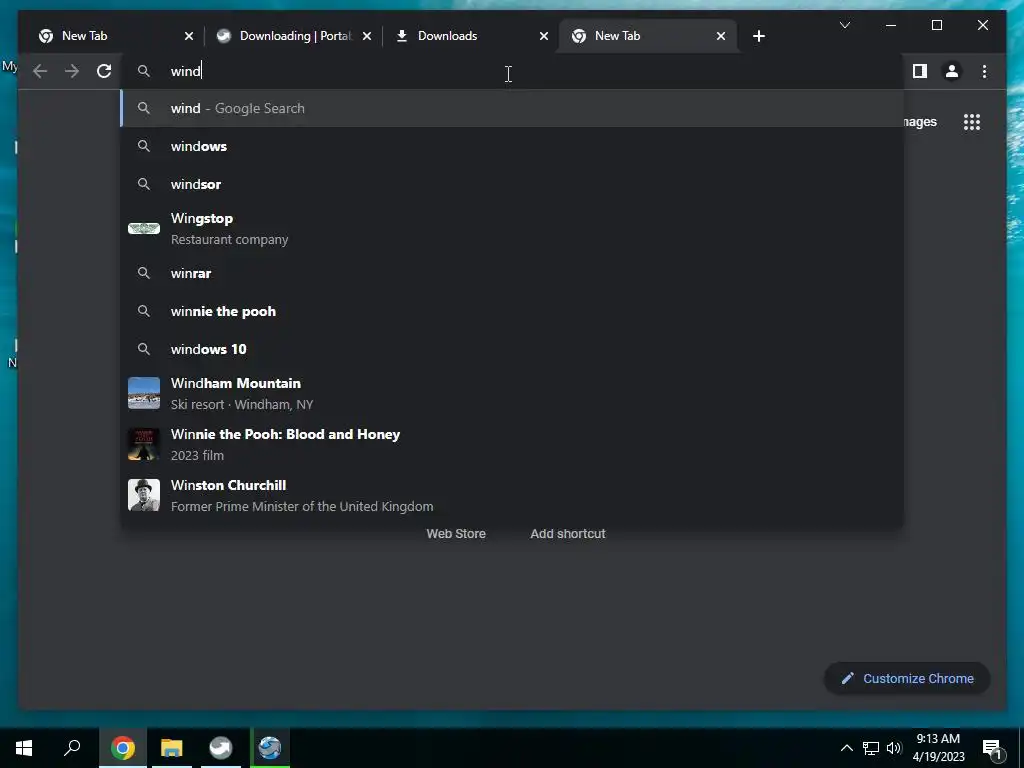Open the Web Store shortcut
The height and width of the screenshot is (768, 1024).
click(456, 534)
